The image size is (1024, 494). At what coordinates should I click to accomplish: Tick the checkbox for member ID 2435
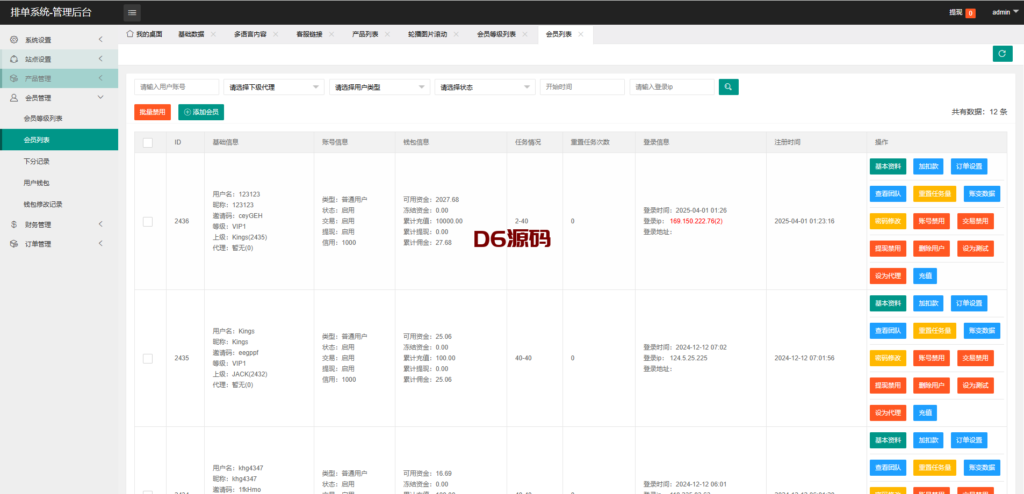pos(148,358)
